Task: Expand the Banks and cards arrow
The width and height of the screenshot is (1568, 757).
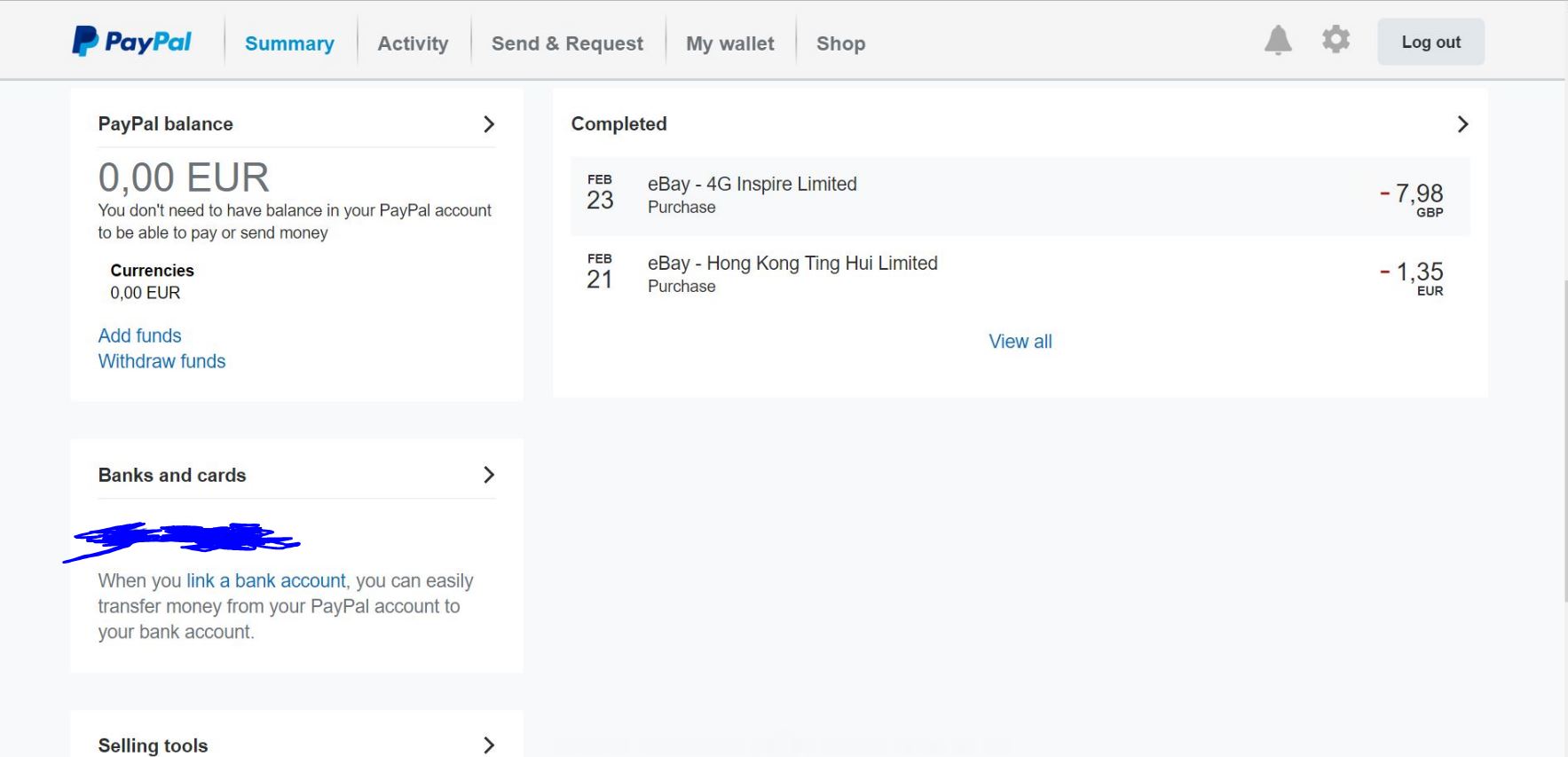Action: [488, 475]
